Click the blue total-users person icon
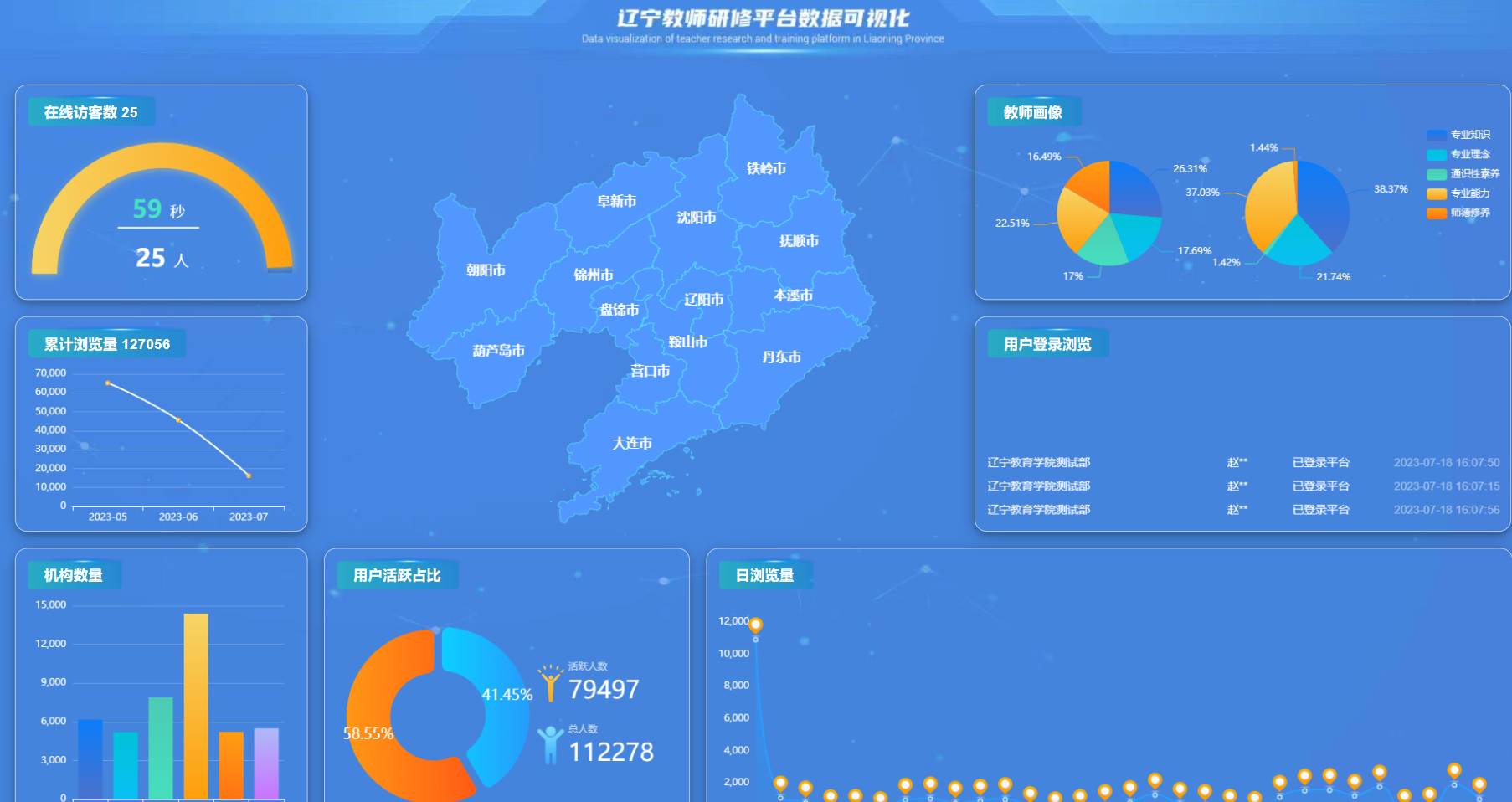The image size is (1512, 802). point(550,744)
